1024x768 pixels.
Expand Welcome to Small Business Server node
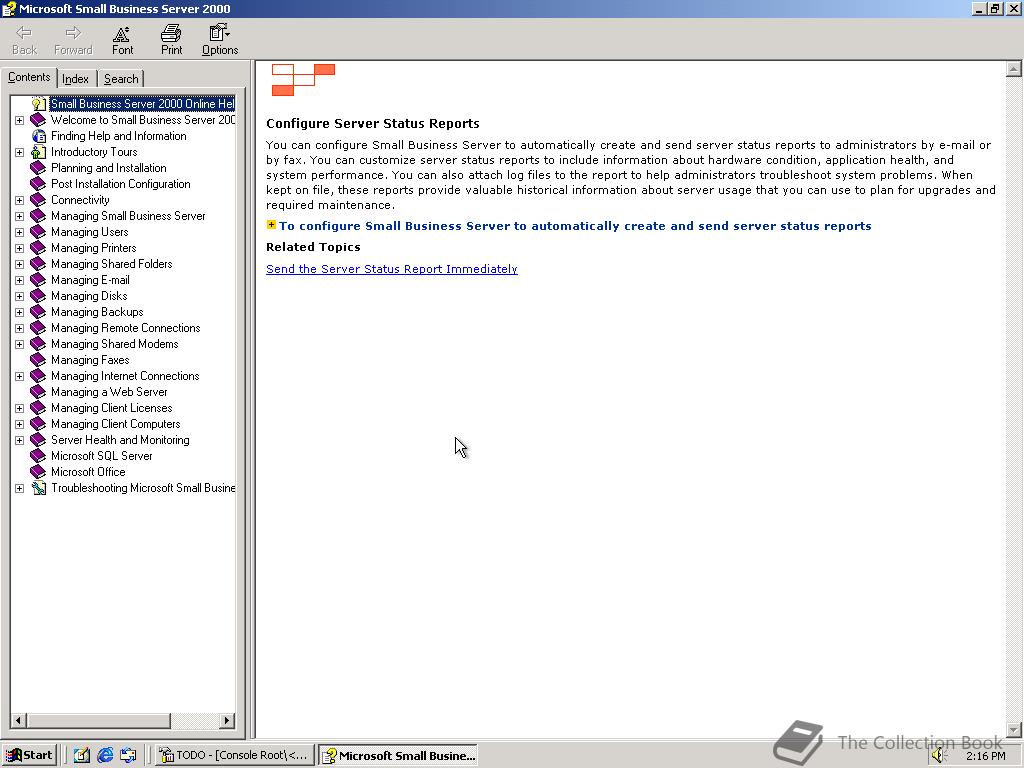[20, 120]
